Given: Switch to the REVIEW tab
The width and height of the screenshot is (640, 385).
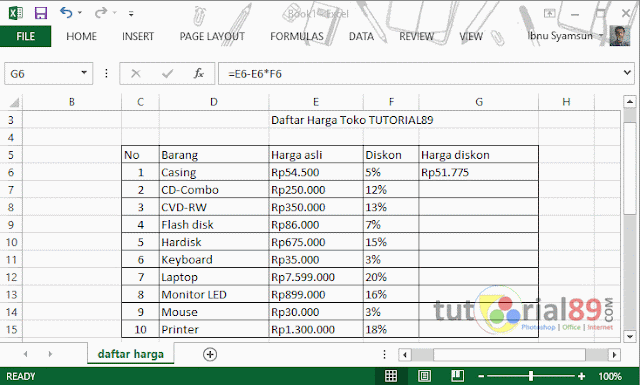Looking at the screenshot, I should 416,36.
